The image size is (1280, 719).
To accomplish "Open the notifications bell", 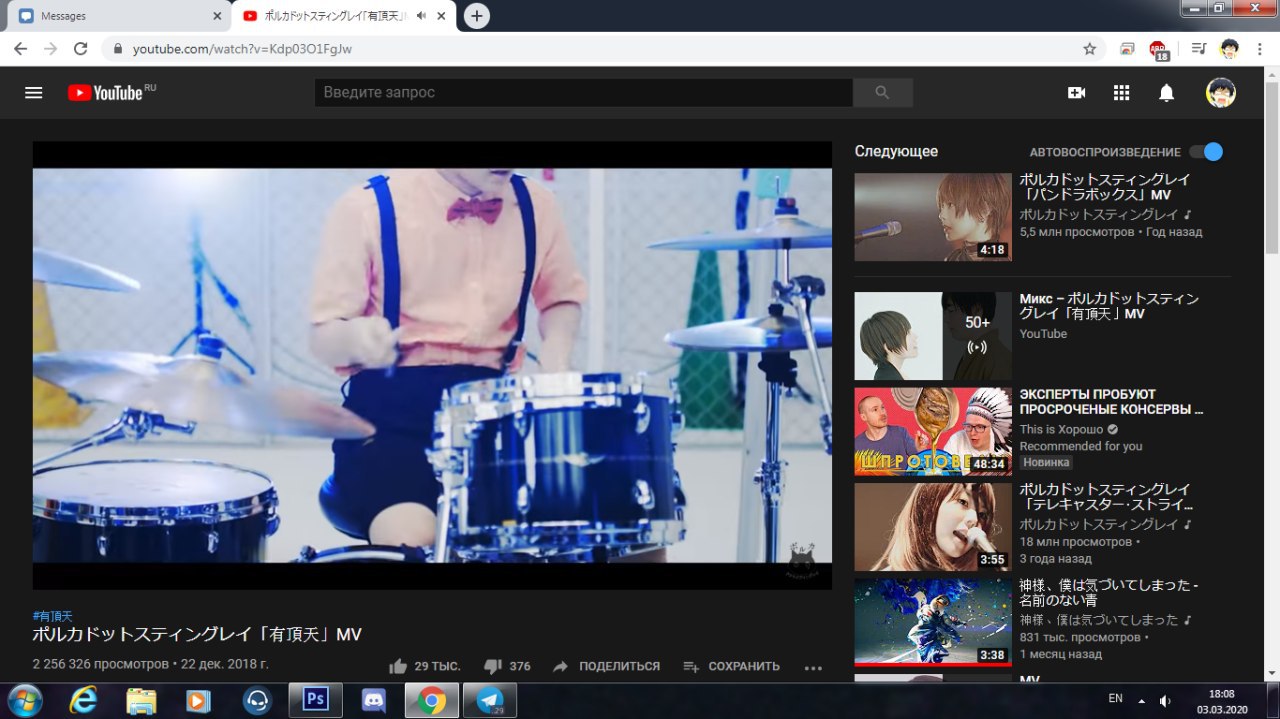I will tap(1166, 93).
